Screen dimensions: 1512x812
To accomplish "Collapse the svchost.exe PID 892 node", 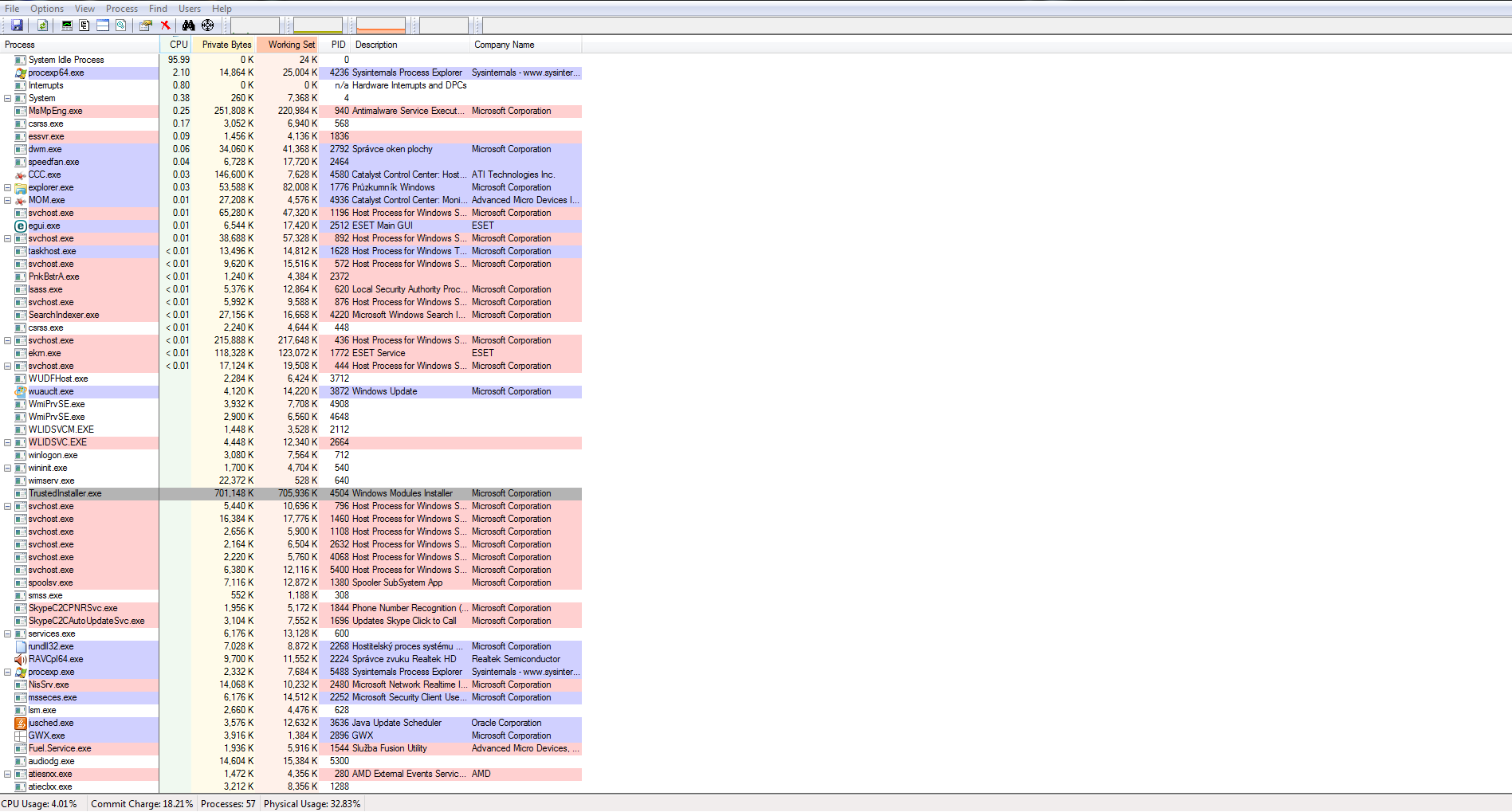I will pyautogui.click(x=8, y=238).
